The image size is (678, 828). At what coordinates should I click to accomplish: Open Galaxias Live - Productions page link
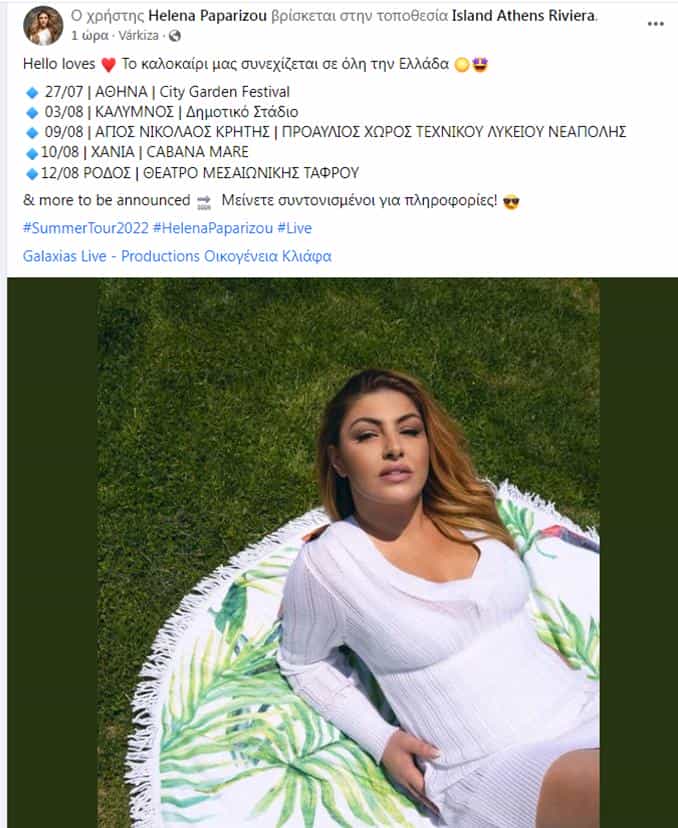click(177, 256)
